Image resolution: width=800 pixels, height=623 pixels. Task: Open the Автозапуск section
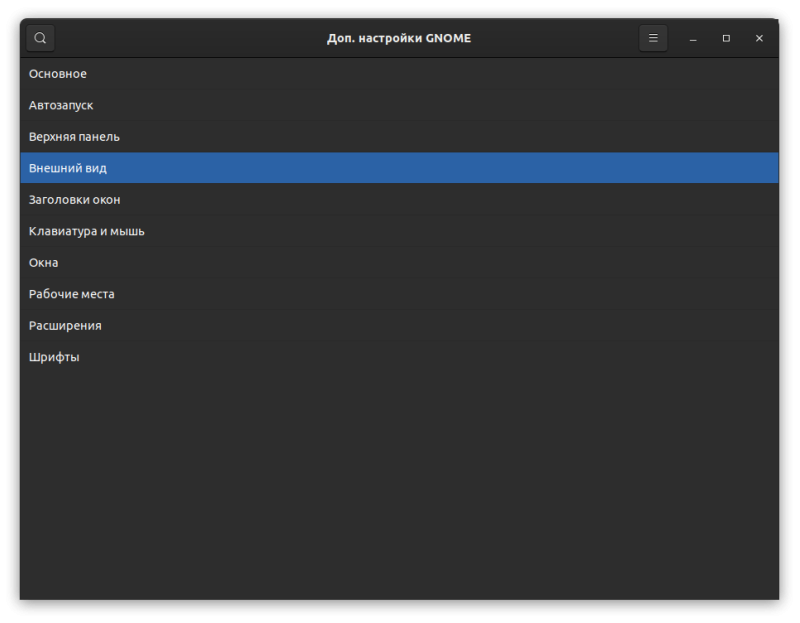(x=399, y=105)
